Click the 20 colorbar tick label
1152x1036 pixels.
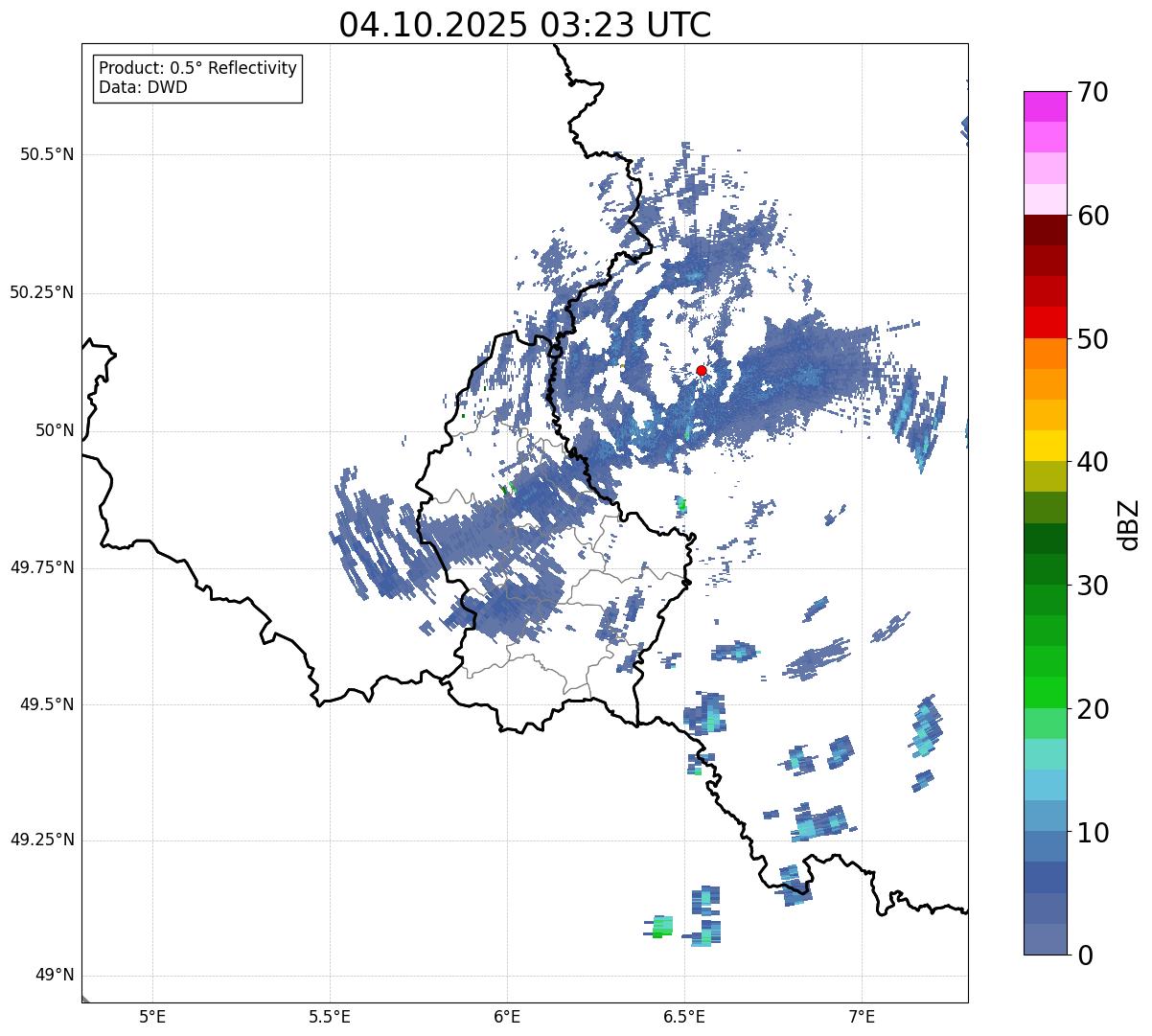coord(1093,709)
